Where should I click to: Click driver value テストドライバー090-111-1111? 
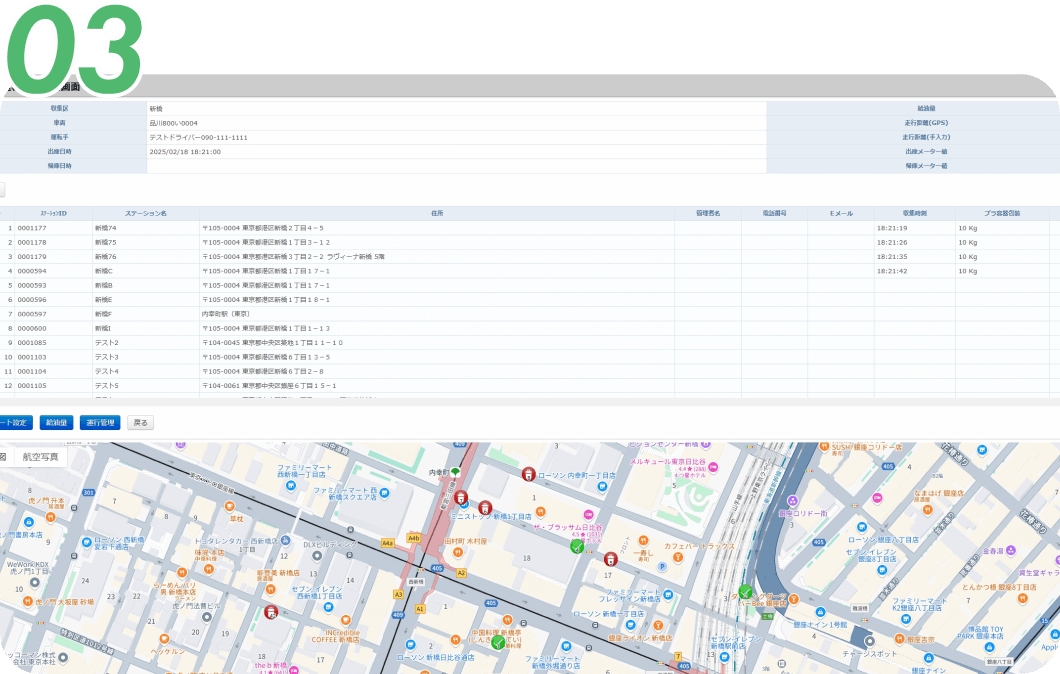pos(199,137)
